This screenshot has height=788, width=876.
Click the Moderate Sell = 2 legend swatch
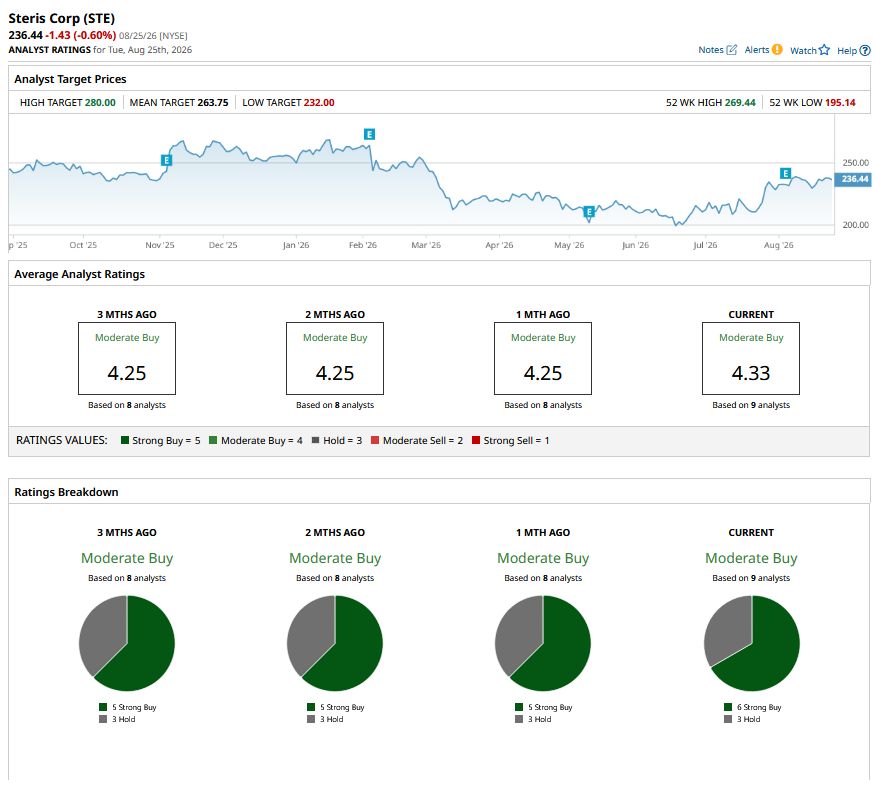click(x=375, y=440)
